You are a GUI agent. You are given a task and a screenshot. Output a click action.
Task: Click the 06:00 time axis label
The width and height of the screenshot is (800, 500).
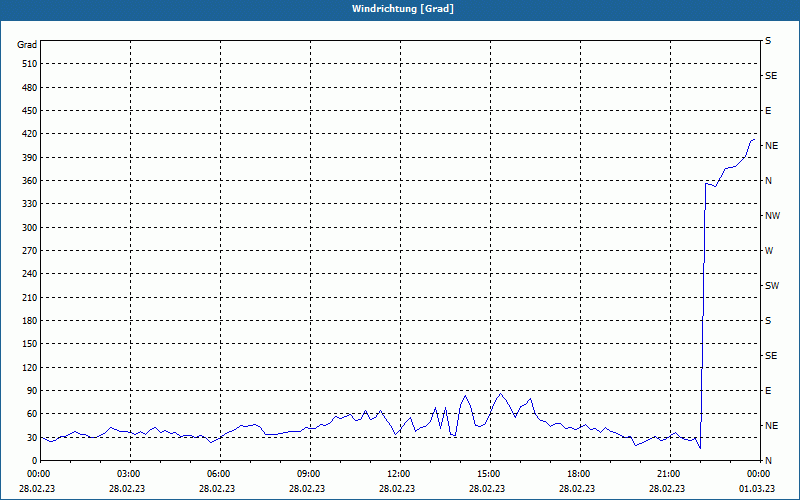click(x=219, y=474)
